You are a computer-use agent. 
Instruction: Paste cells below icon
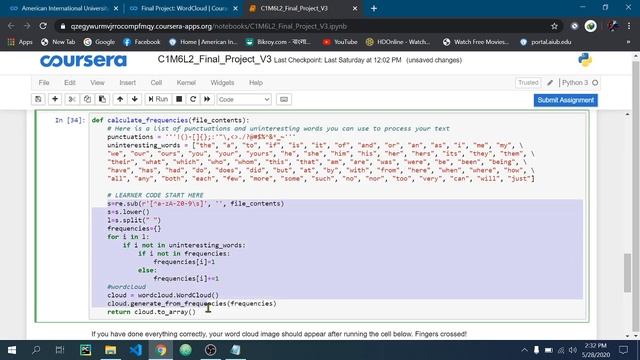[x=102, y=99]
